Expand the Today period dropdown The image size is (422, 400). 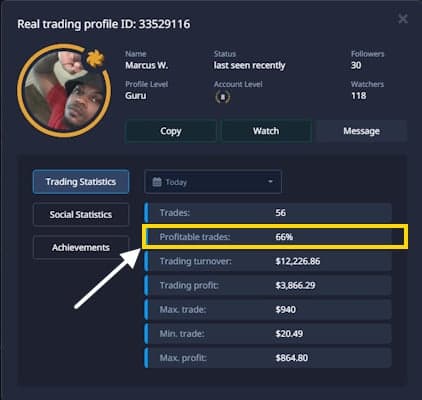tap(213, 182)
